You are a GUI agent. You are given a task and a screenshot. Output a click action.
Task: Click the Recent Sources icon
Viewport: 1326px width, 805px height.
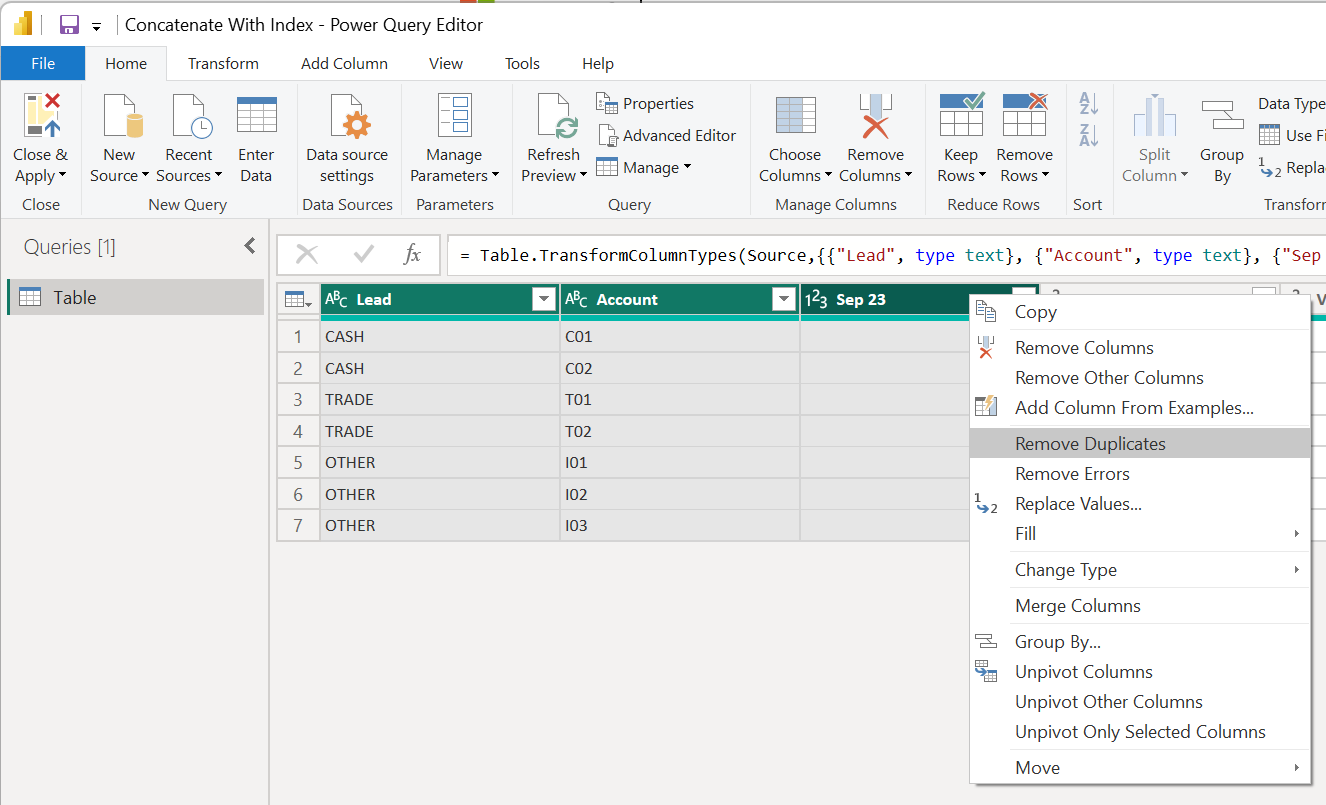tap(190, 115)
